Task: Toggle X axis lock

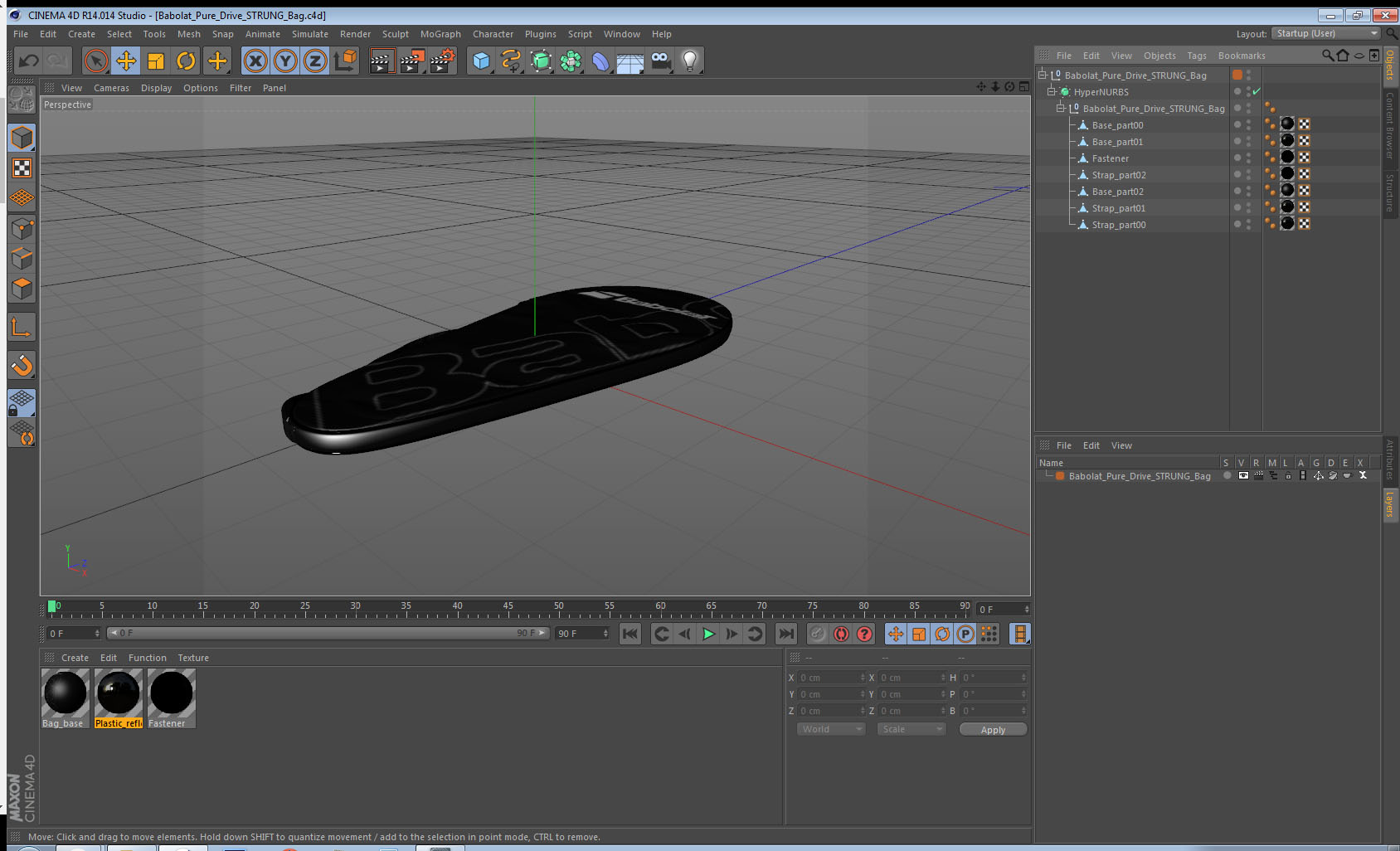Action: (x=255, y=61)
